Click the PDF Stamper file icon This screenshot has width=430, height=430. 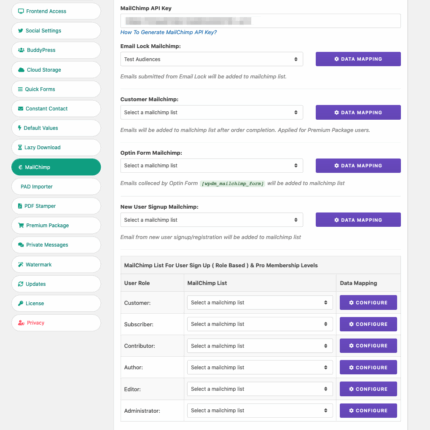coord(20,206)
